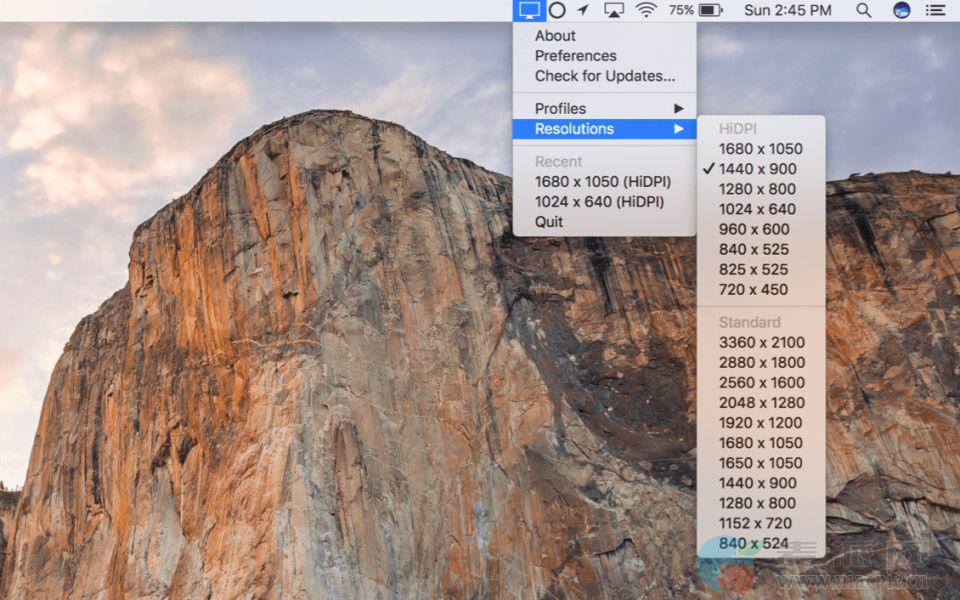Open the About menu item
Image resolution: width=960 pixels, height=600 pixels.
pos(555,35)
